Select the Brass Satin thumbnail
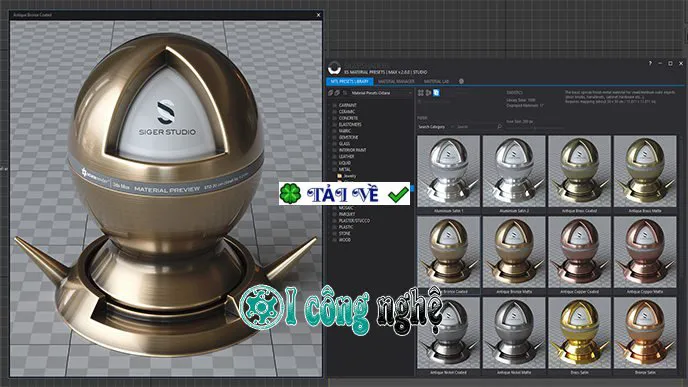688x387 pixels. click(579, 333)
